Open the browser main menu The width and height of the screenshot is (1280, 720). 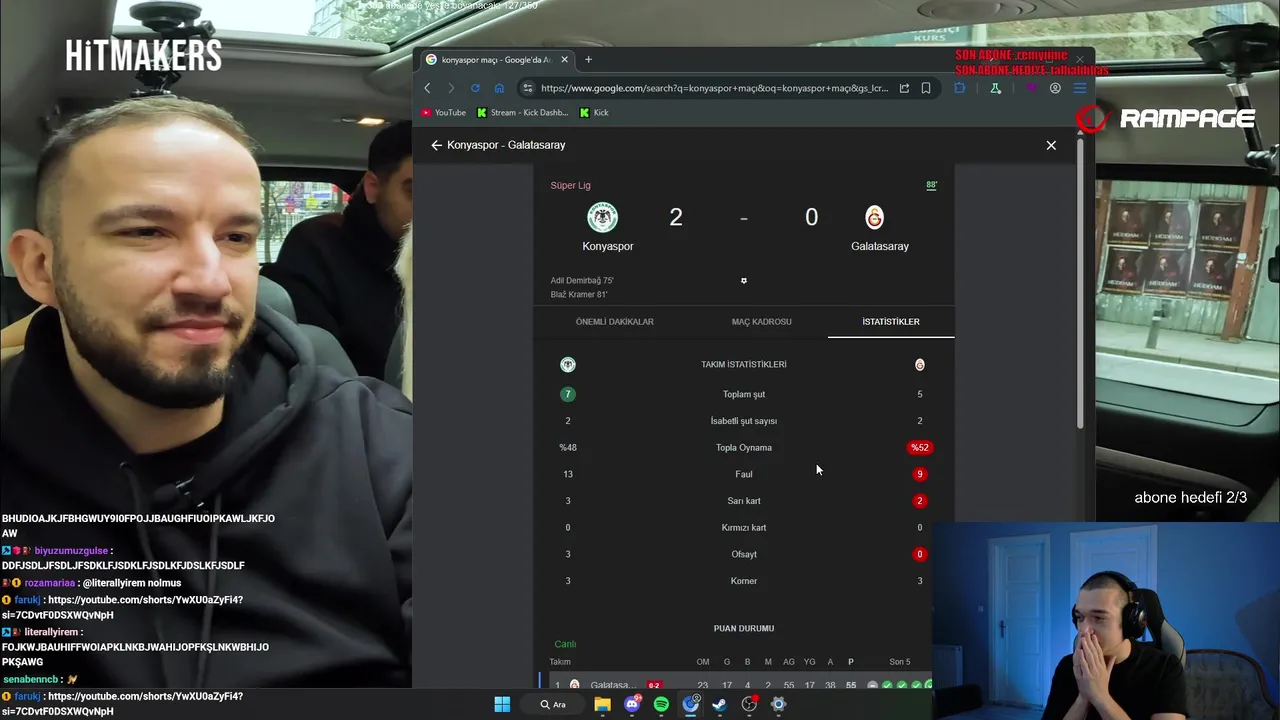pos(1080,88)
